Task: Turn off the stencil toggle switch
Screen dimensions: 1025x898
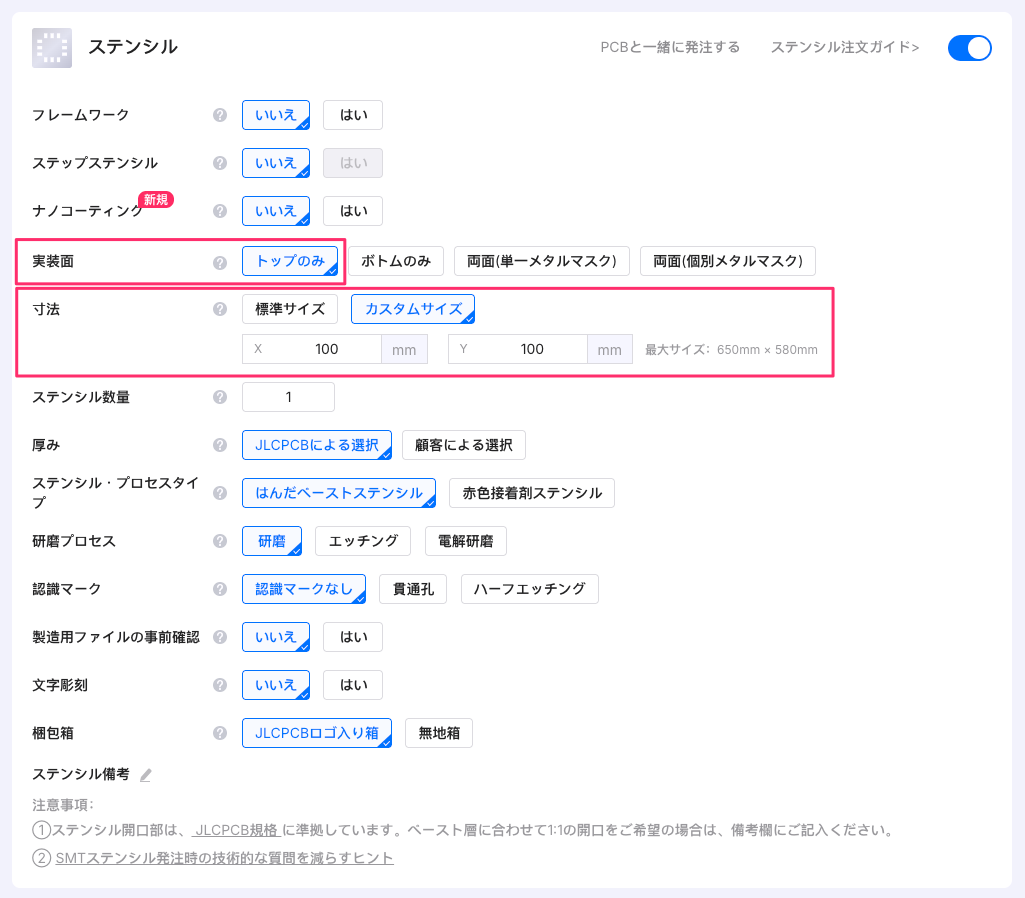Action: [969, 48]
